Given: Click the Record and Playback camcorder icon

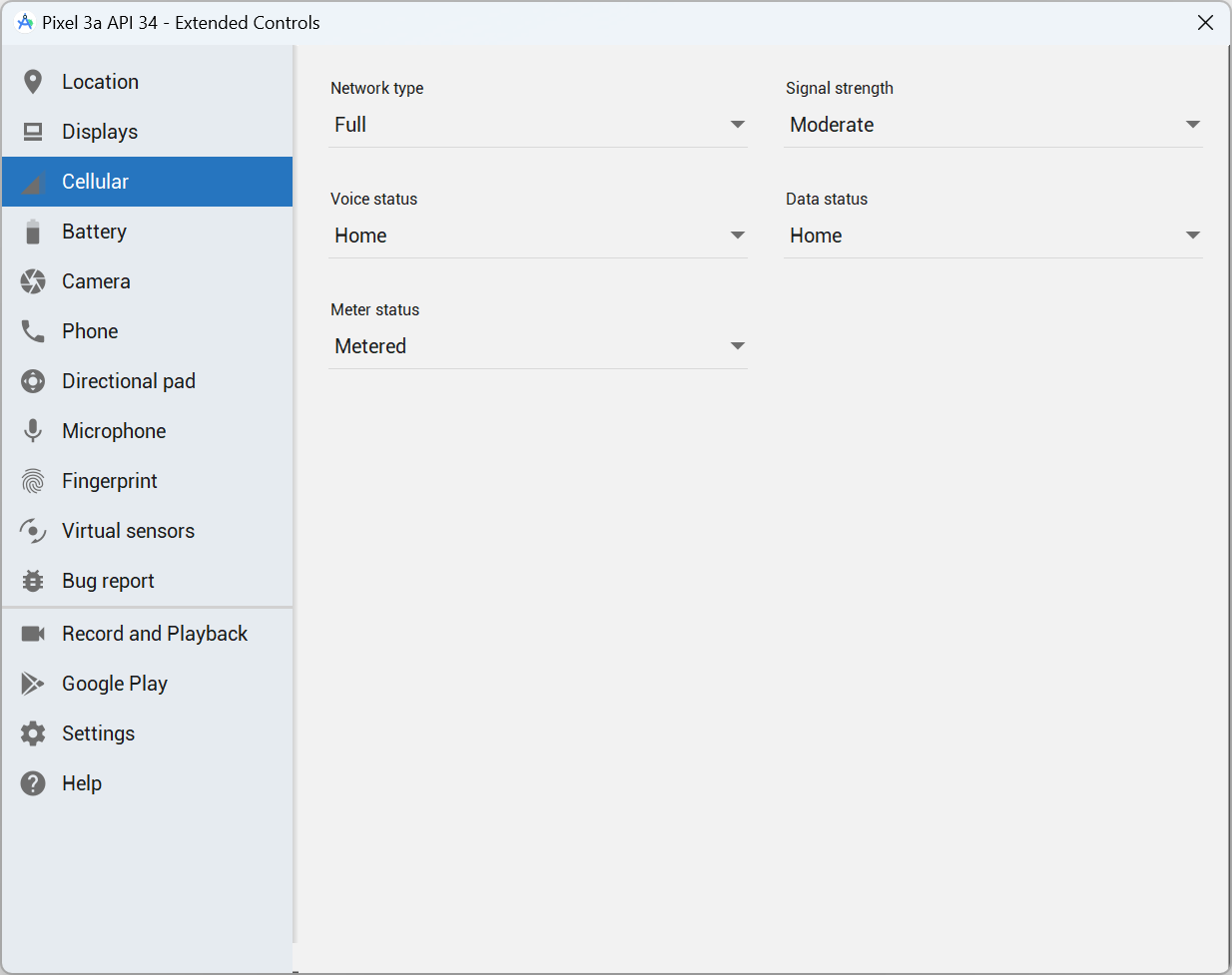Looking at the screenshot, I should [x=33, y=634].
